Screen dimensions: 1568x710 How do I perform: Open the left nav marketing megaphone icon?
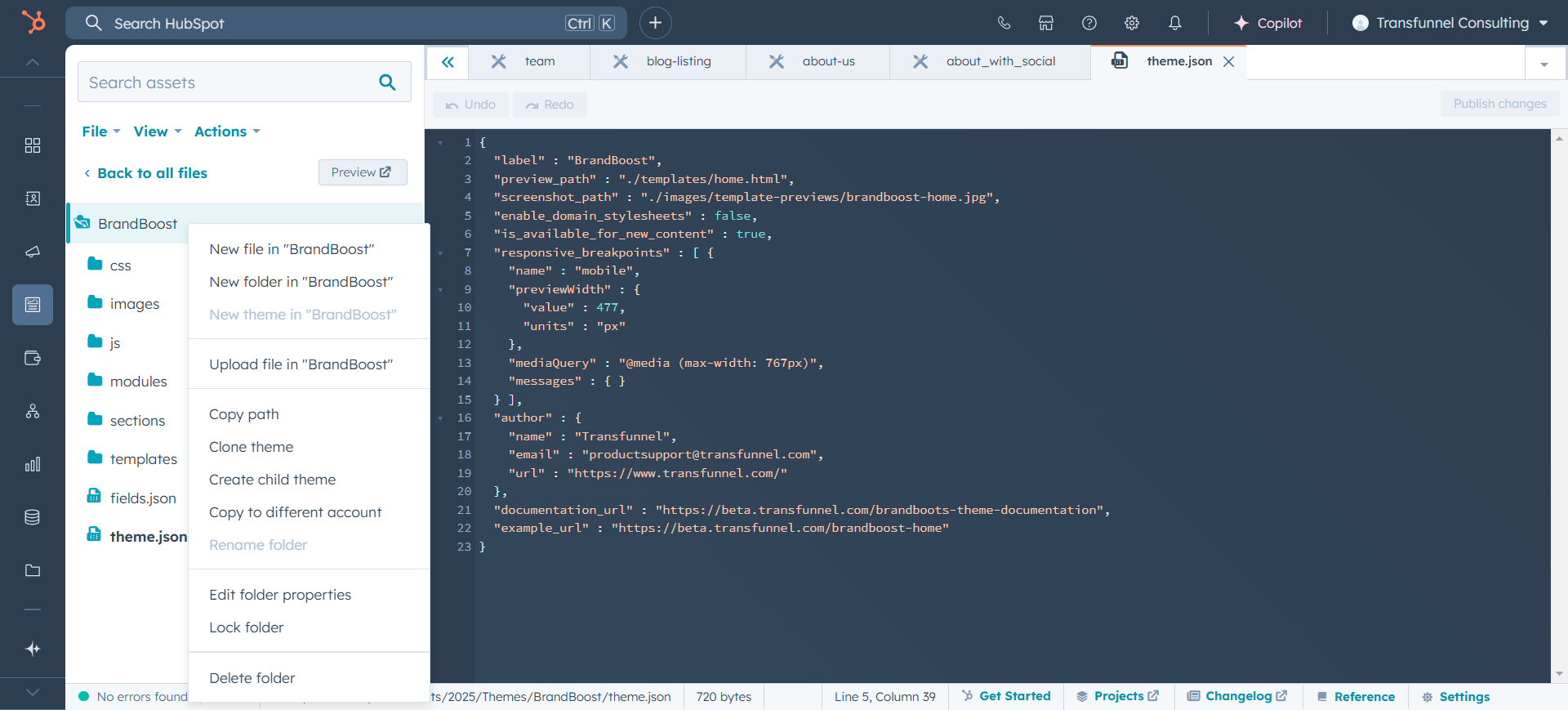[x=33, y=252]
